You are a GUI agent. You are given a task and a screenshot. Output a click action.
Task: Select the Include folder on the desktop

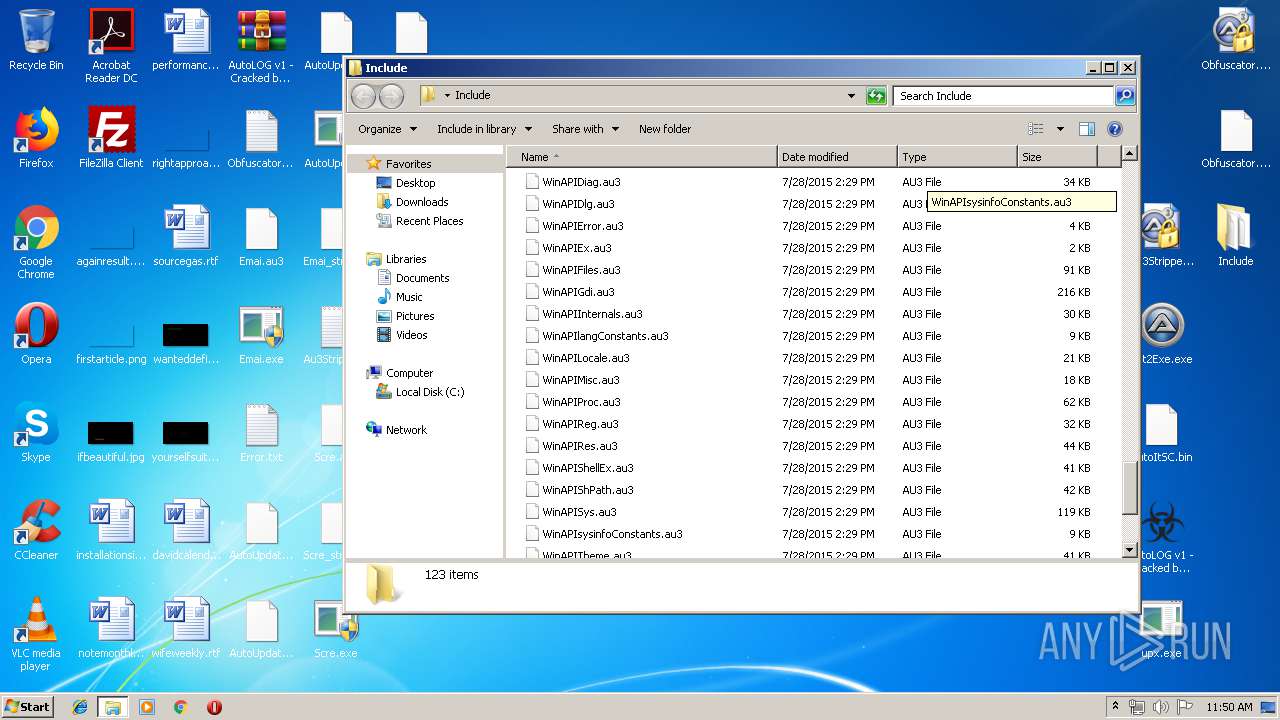click(1235, 237)
